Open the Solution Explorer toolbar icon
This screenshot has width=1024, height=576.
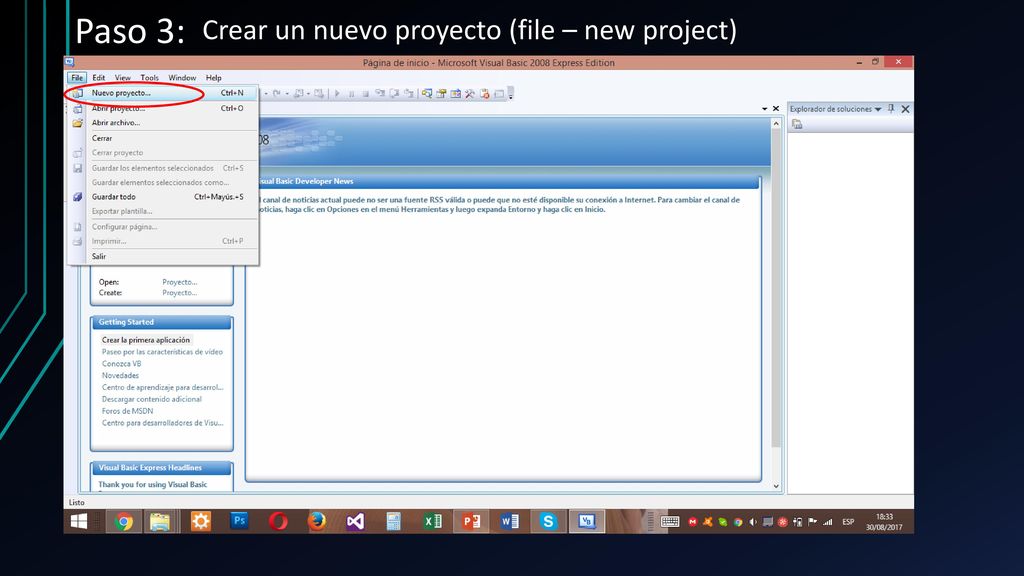pyautogui.click(x=427, y=93)
